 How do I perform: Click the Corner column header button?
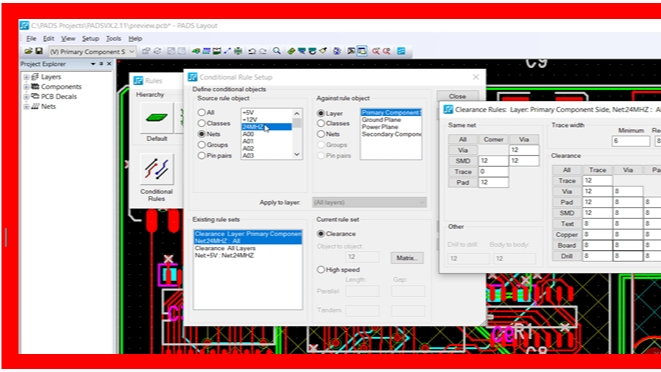[x=493, y=139]
